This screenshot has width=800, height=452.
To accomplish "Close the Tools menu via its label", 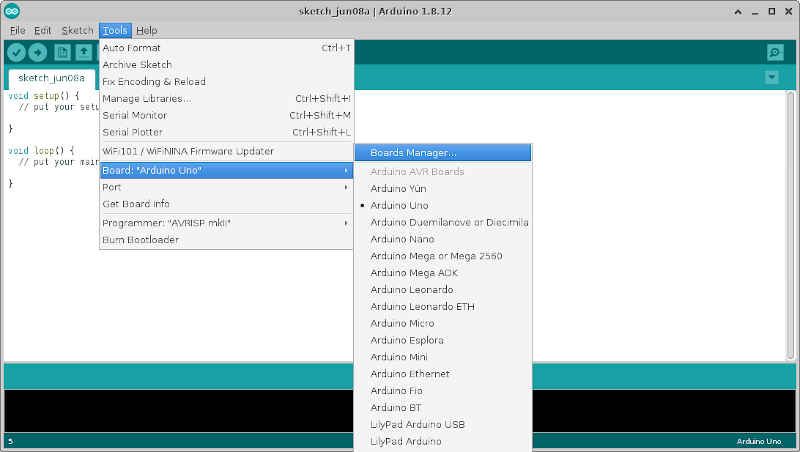I will [x=115, y=31].
